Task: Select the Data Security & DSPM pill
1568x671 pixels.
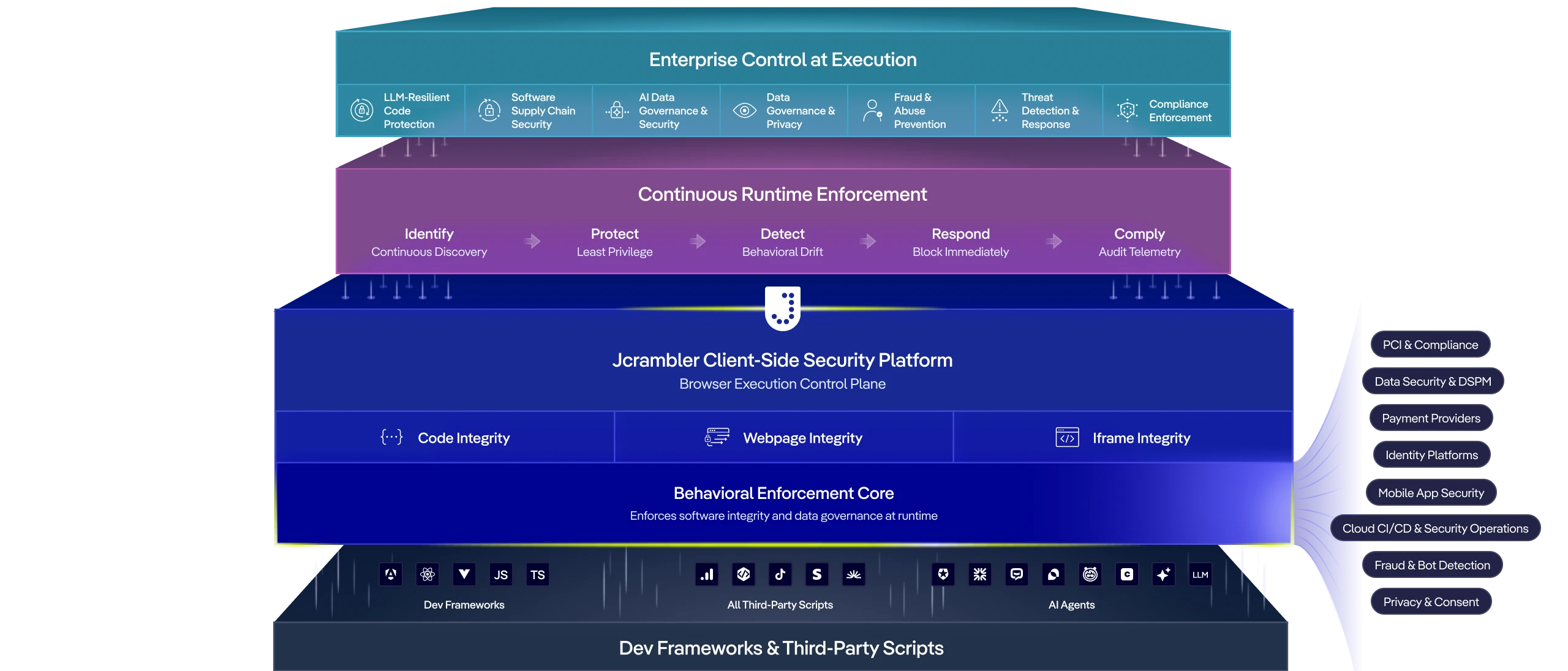Action: 1433,381
